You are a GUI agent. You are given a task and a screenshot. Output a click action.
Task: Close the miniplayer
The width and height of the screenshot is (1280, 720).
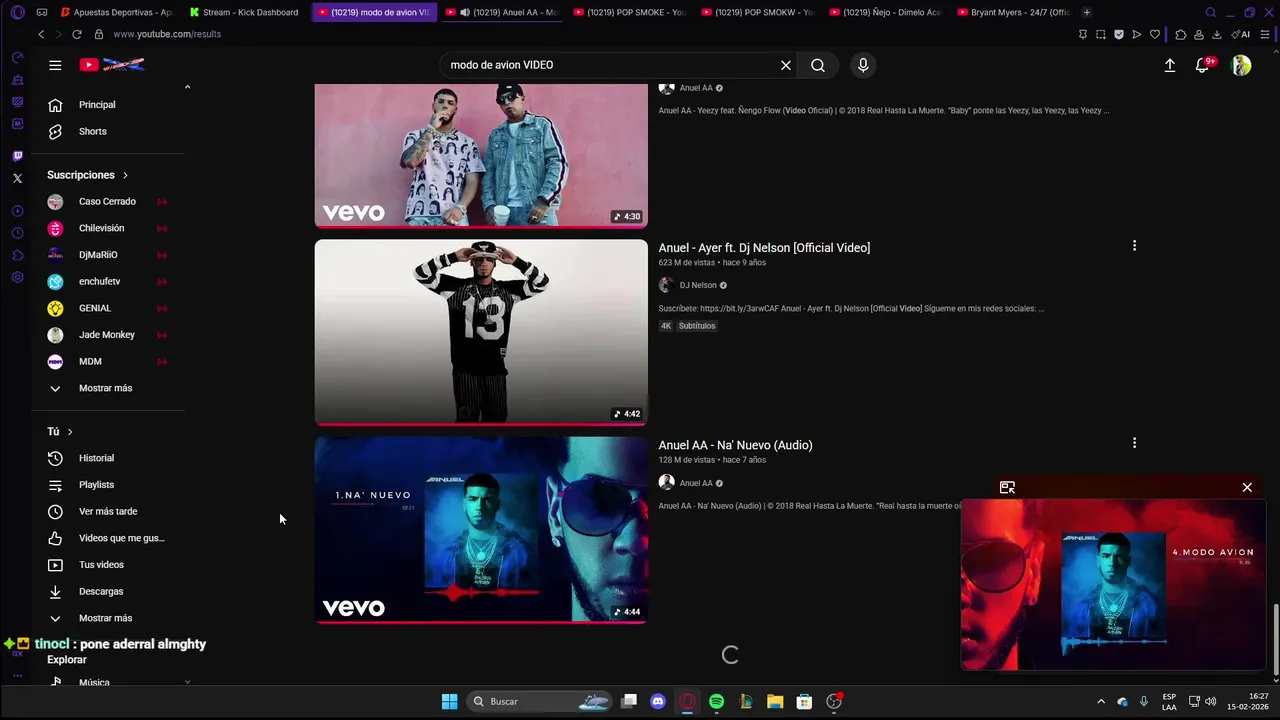[1247, 487]
